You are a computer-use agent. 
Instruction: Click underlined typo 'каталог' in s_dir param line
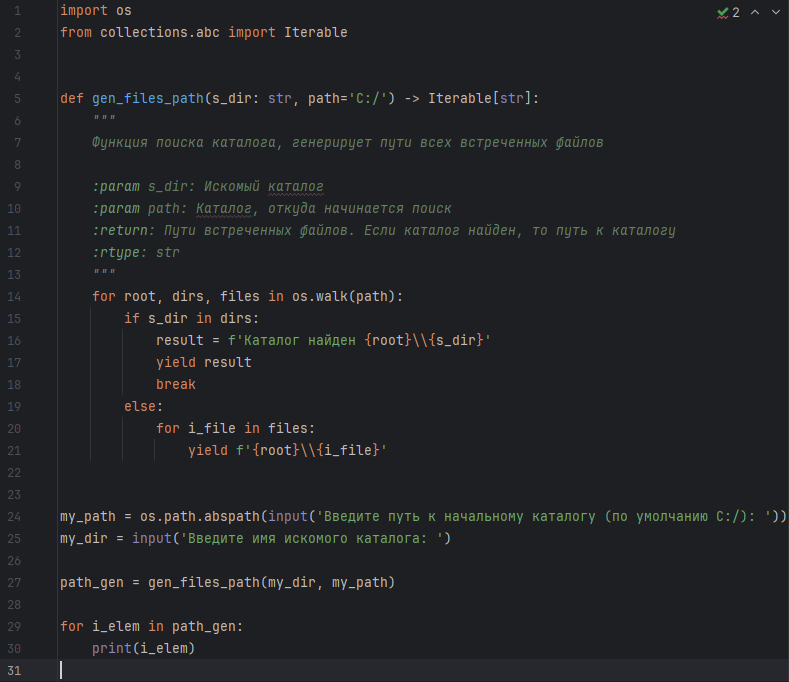[x=295, y=187]
